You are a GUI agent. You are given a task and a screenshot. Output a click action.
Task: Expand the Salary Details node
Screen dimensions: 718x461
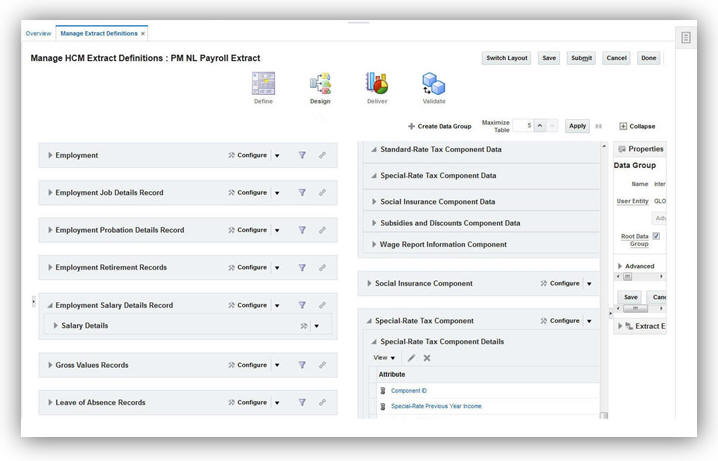pos(56,325)
